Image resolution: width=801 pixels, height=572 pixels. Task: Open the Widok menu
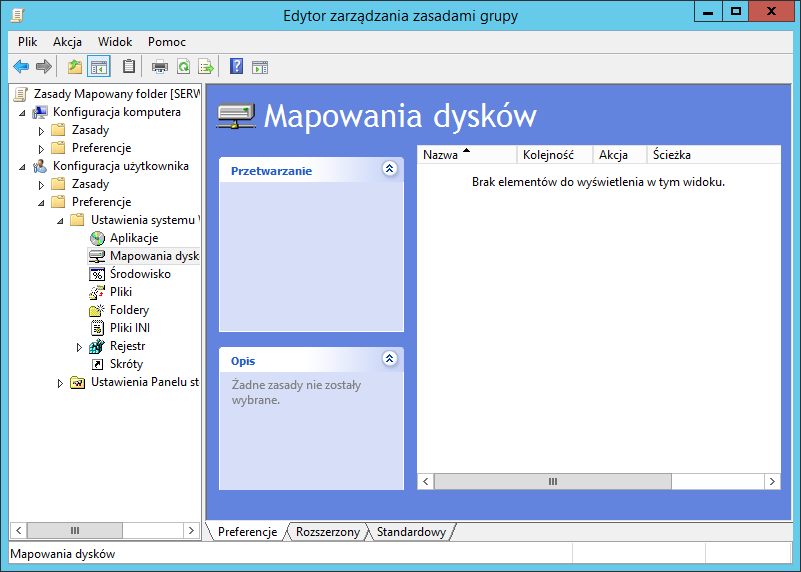pyautogui.click(x=115, y=42)
